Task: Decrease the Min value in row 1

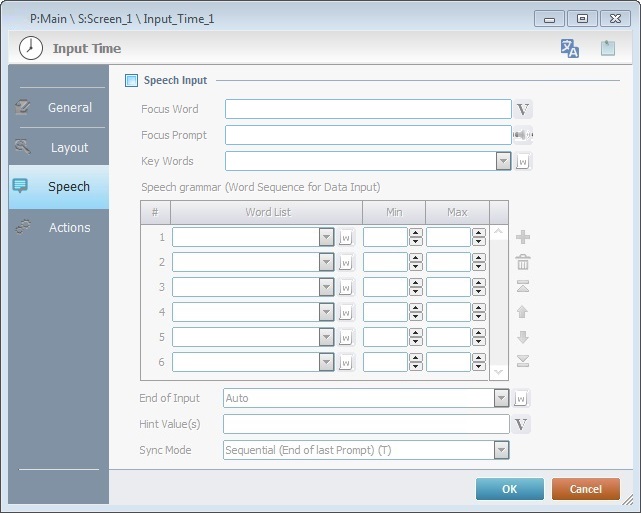Action: coord(416,242)
